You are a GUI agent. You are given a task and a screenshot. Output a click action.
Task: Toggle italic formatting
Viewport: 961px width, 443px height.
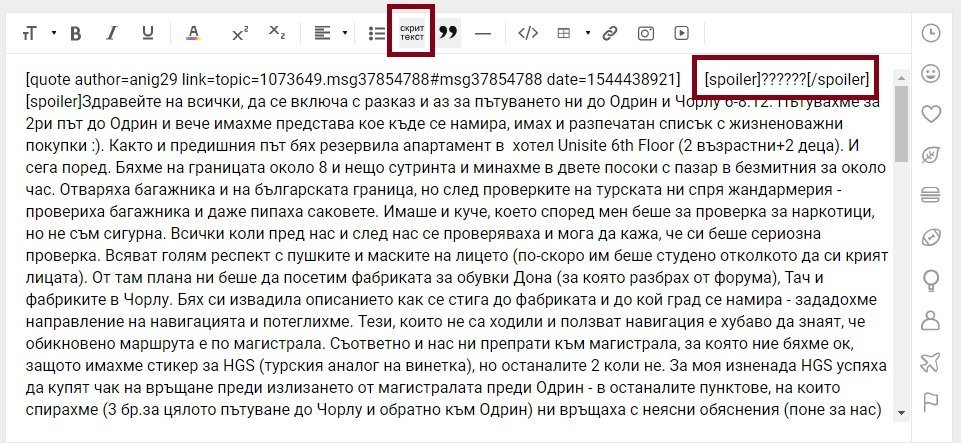point(111,33)
